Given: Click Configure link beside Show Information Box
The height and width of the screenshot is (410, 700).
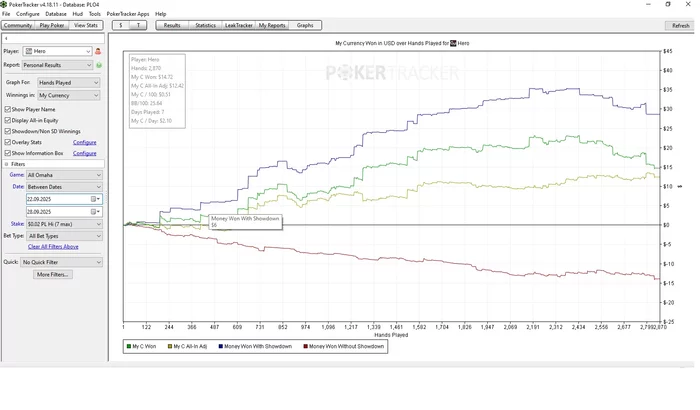Looking at the screenshot, I should coord(84,153).
